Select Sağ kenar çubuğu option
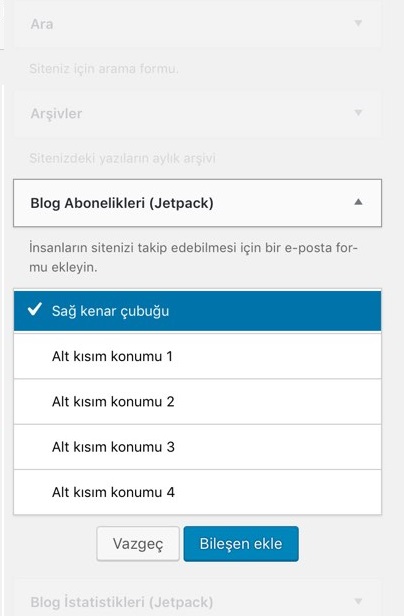404x616 pixels. coord(197,311)
